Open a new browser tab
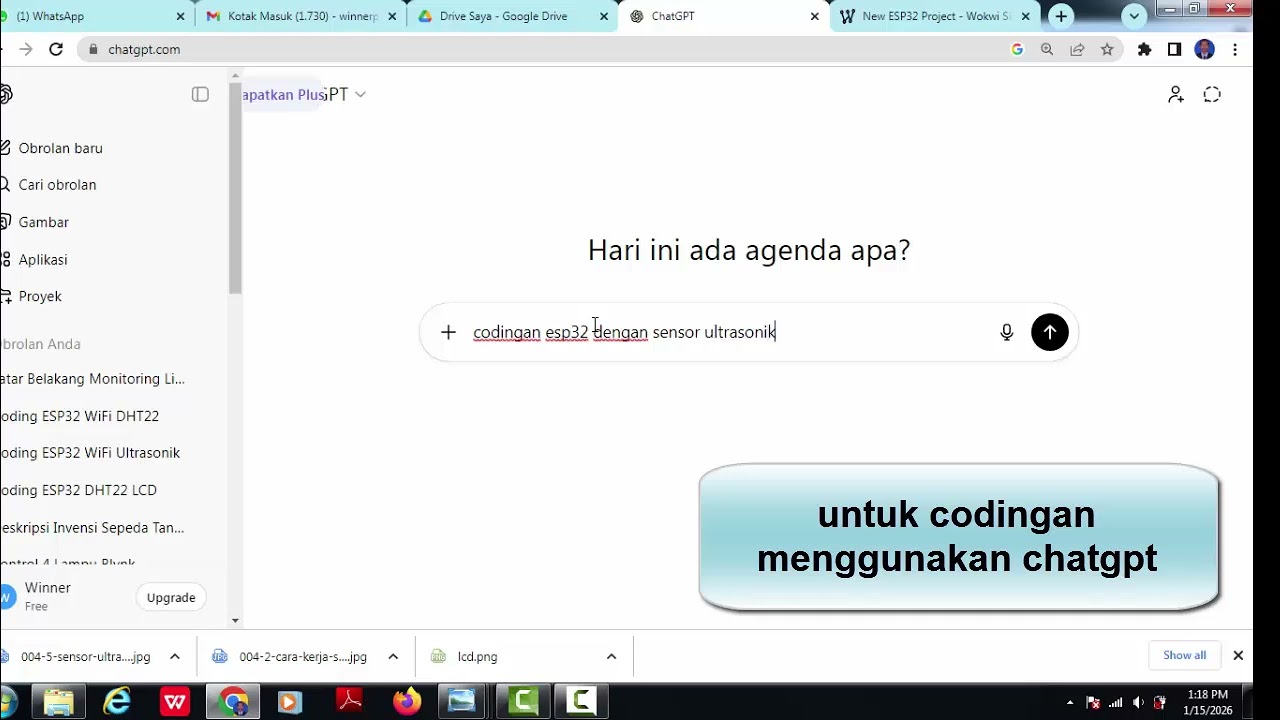The image size is (1280, 720). (x=1061, y=16)
